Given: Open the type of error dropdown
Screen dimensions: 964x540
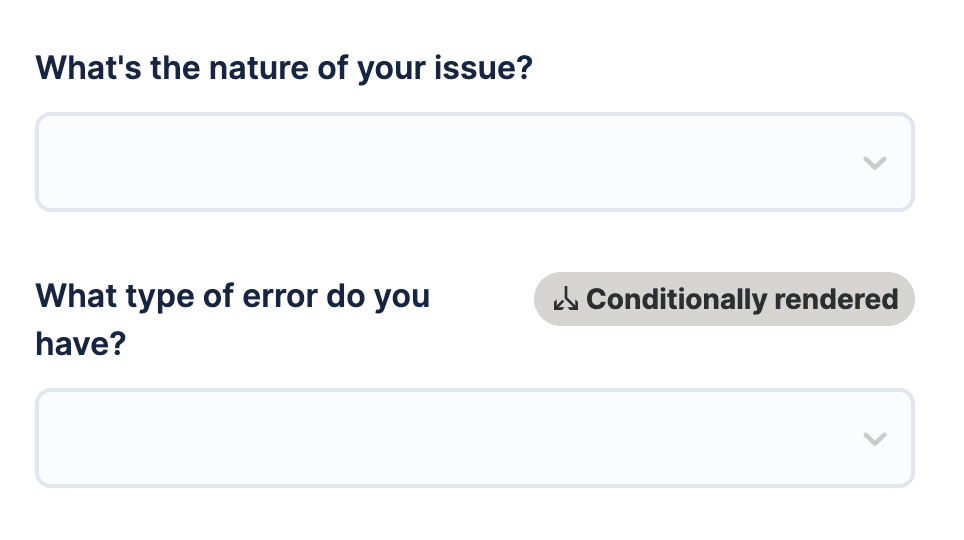Looking at the screenshot, I should point(475,438).
